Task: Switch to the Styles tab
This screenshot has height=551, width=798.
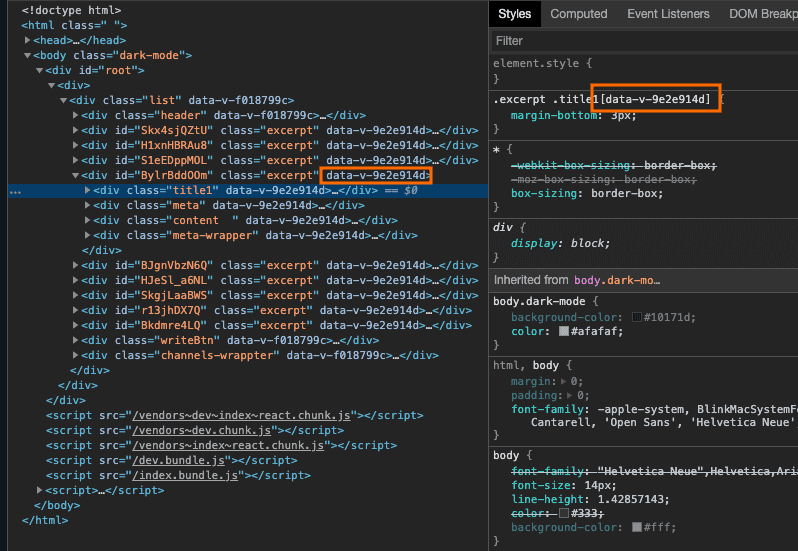Action: pyautogui.click(x=515, y=14)
